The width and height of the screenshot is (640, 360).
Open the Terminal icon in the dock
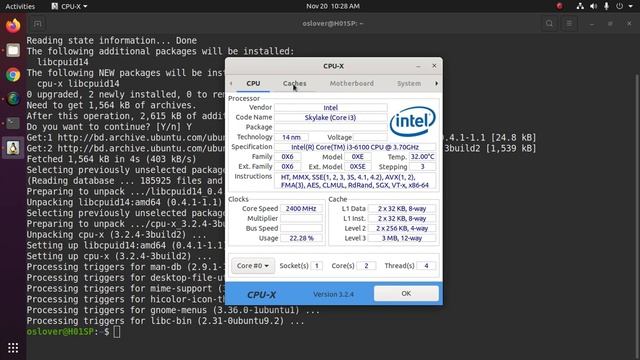coord(13,123)
